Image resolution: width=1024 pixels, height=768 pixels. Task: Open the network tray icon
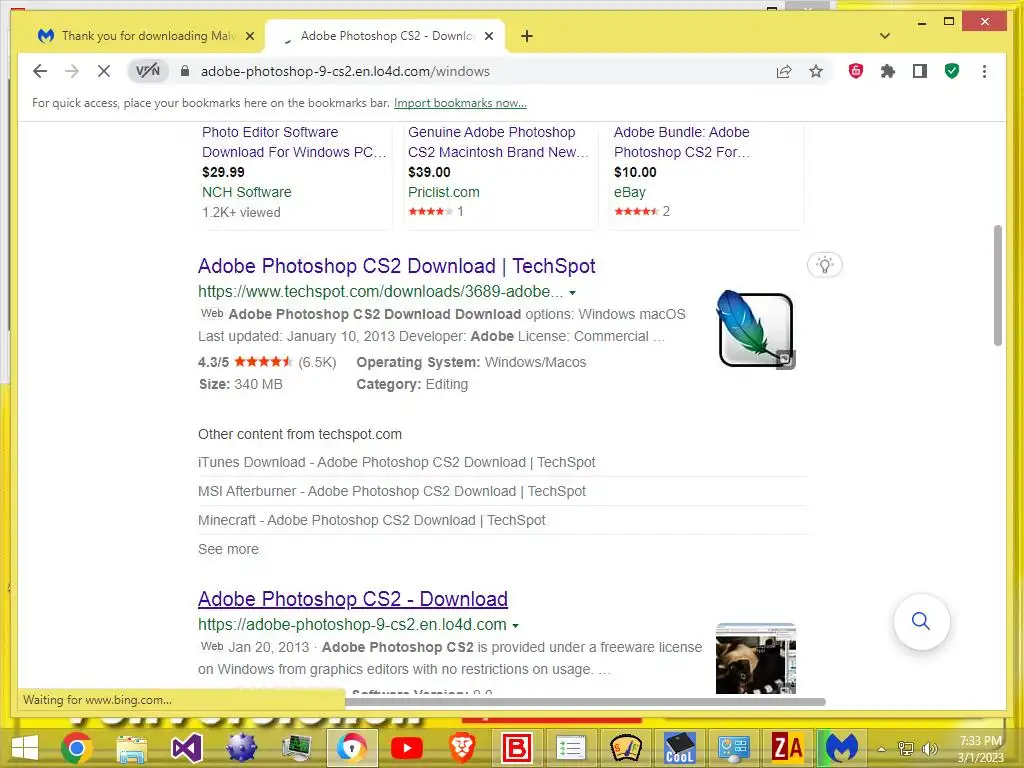pos(906,749)
